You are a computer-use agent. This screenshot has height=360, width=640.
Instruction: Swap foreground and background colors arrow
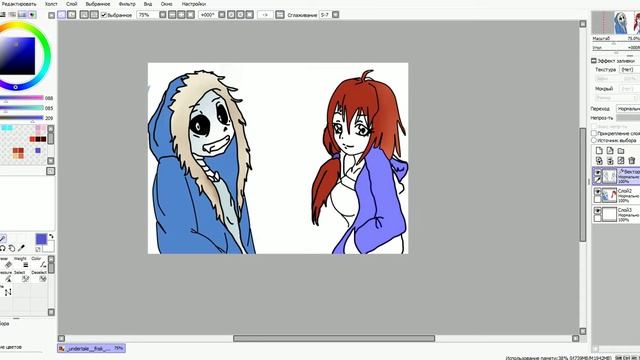(51, 236)
